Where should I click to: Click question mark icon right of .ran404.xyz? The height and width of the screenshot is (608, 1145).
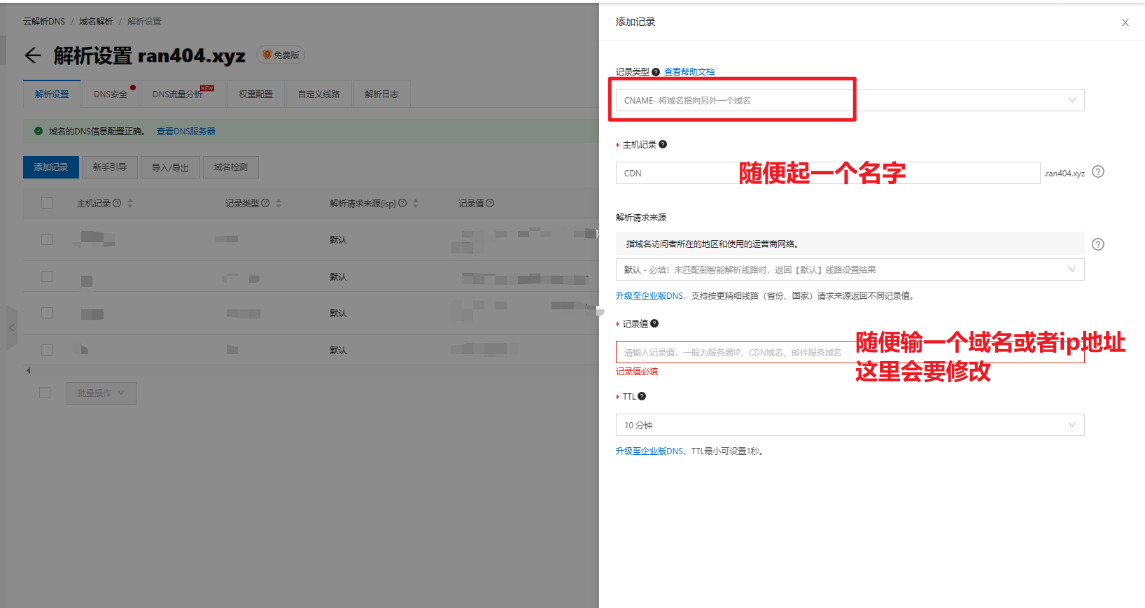[1098, 172]
